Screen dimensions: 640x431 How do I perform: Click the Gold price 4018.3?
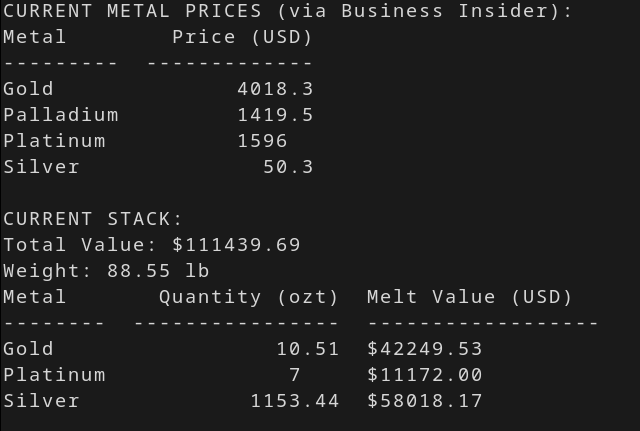coord(276,89)
